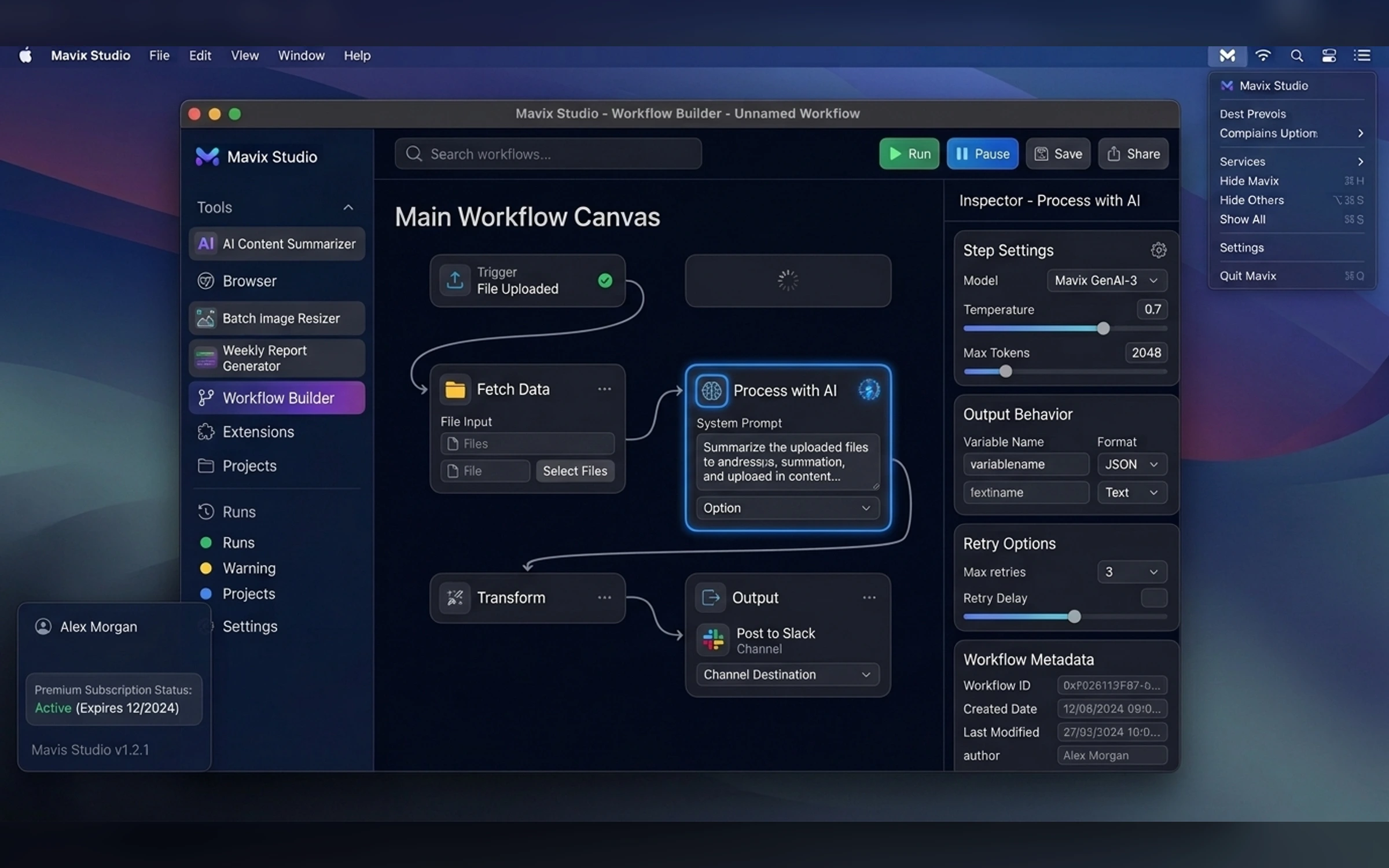
Task: Click the Transform node icon
Action: [455, 598]
